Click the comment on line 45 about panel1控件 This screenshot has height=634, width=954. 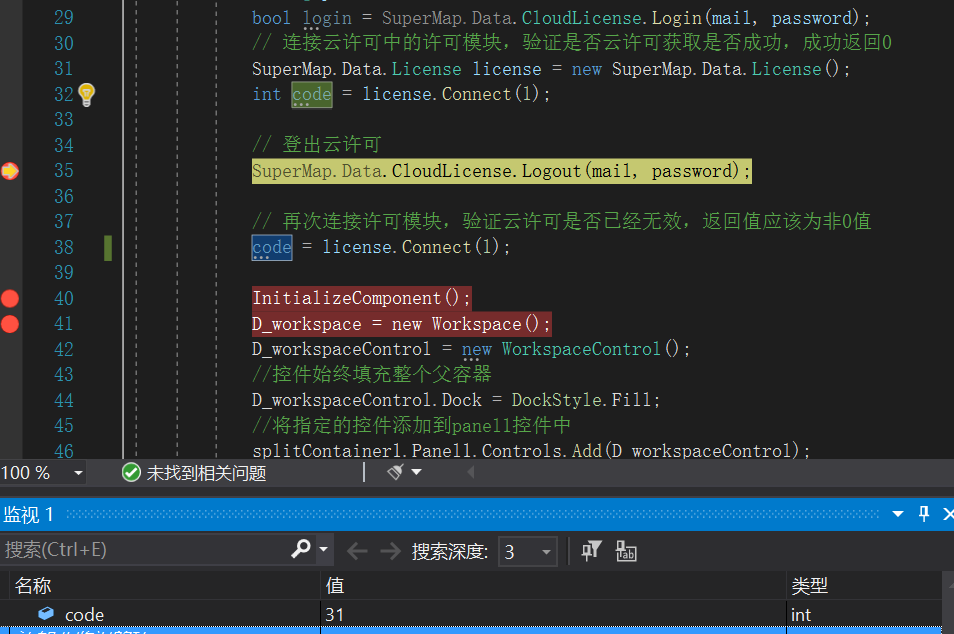pos(411,425)
